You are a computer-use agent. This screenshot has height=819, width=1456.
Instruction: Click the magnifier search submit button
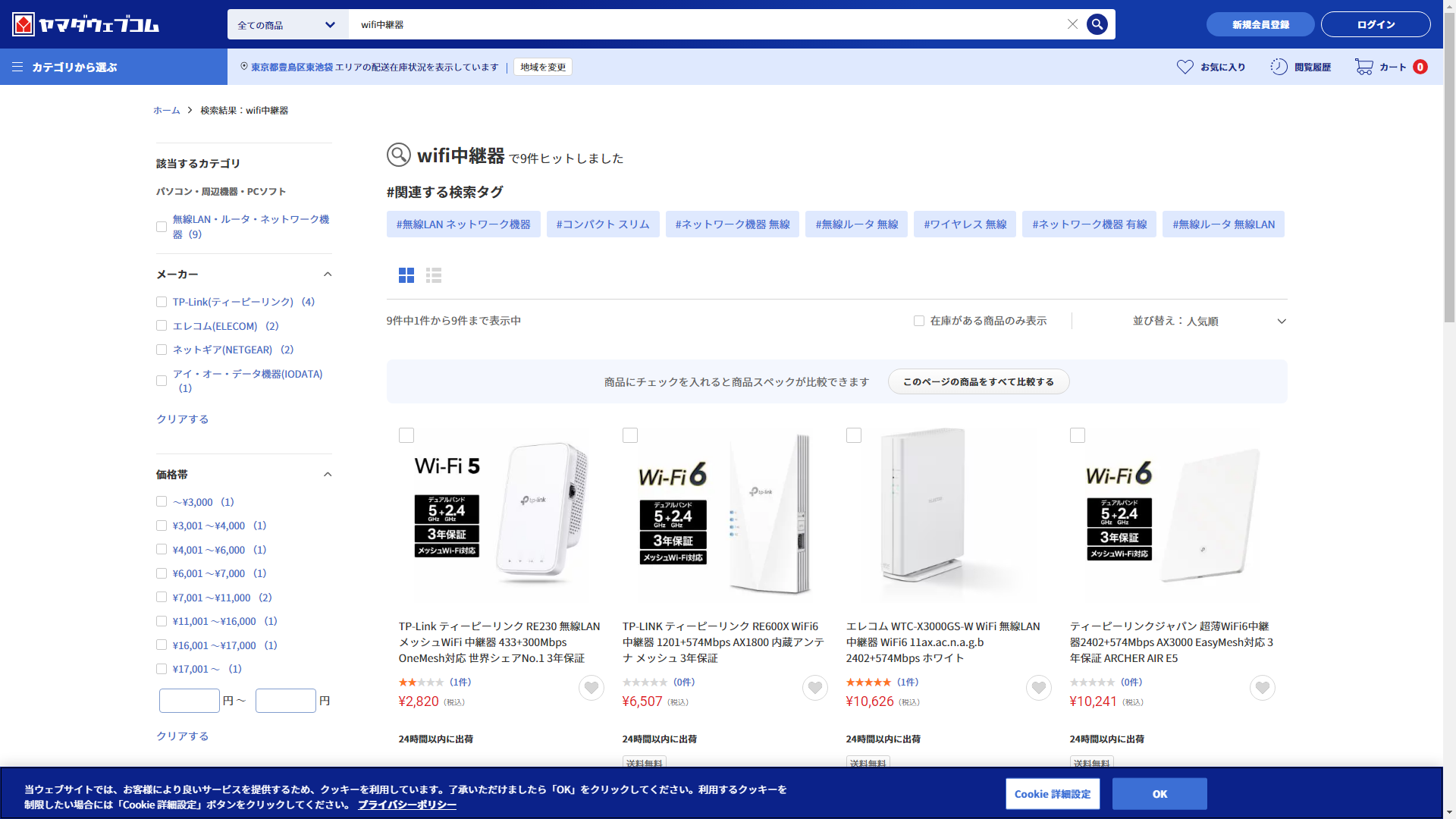point(1097,24)
